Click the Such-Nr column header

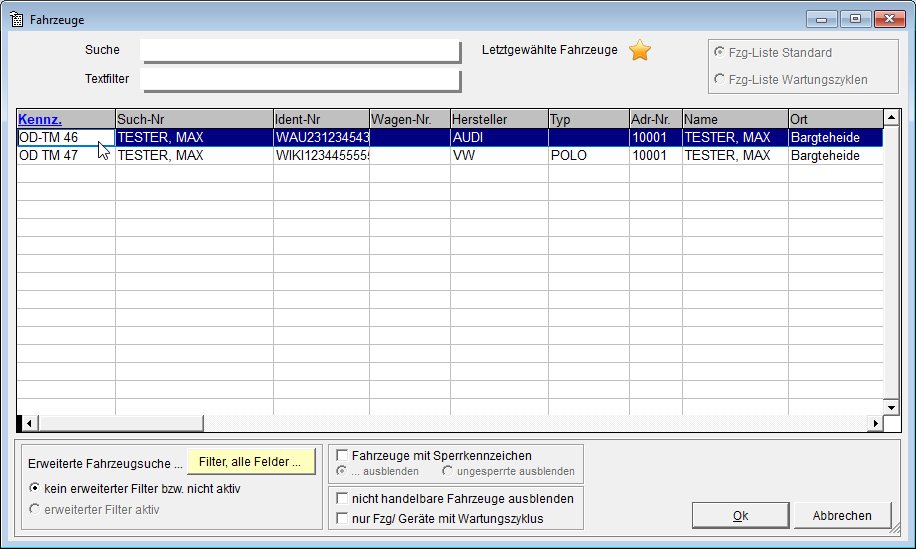point(194,119)
